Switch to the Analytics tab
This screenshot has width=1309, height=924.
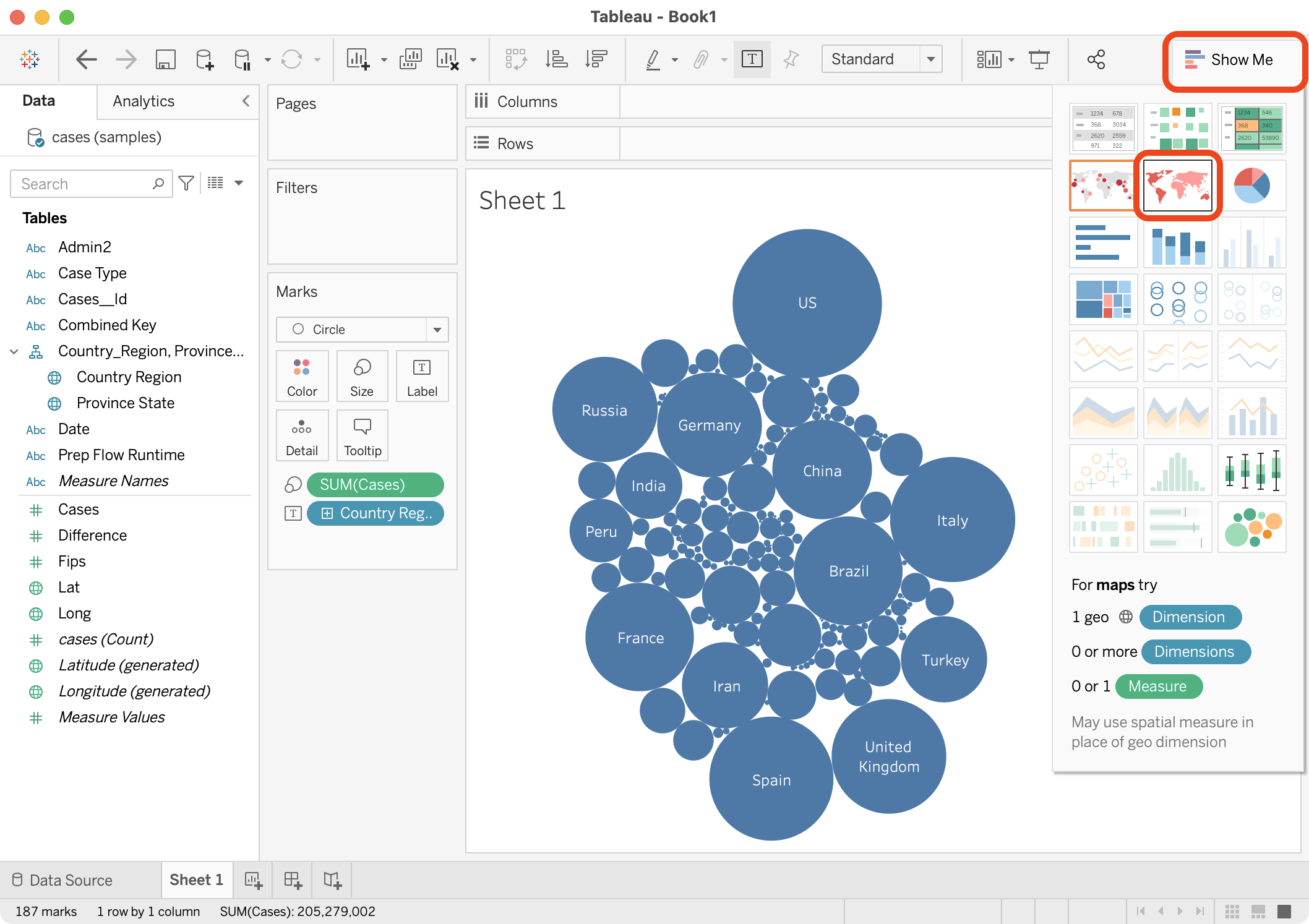coord(144,101)
